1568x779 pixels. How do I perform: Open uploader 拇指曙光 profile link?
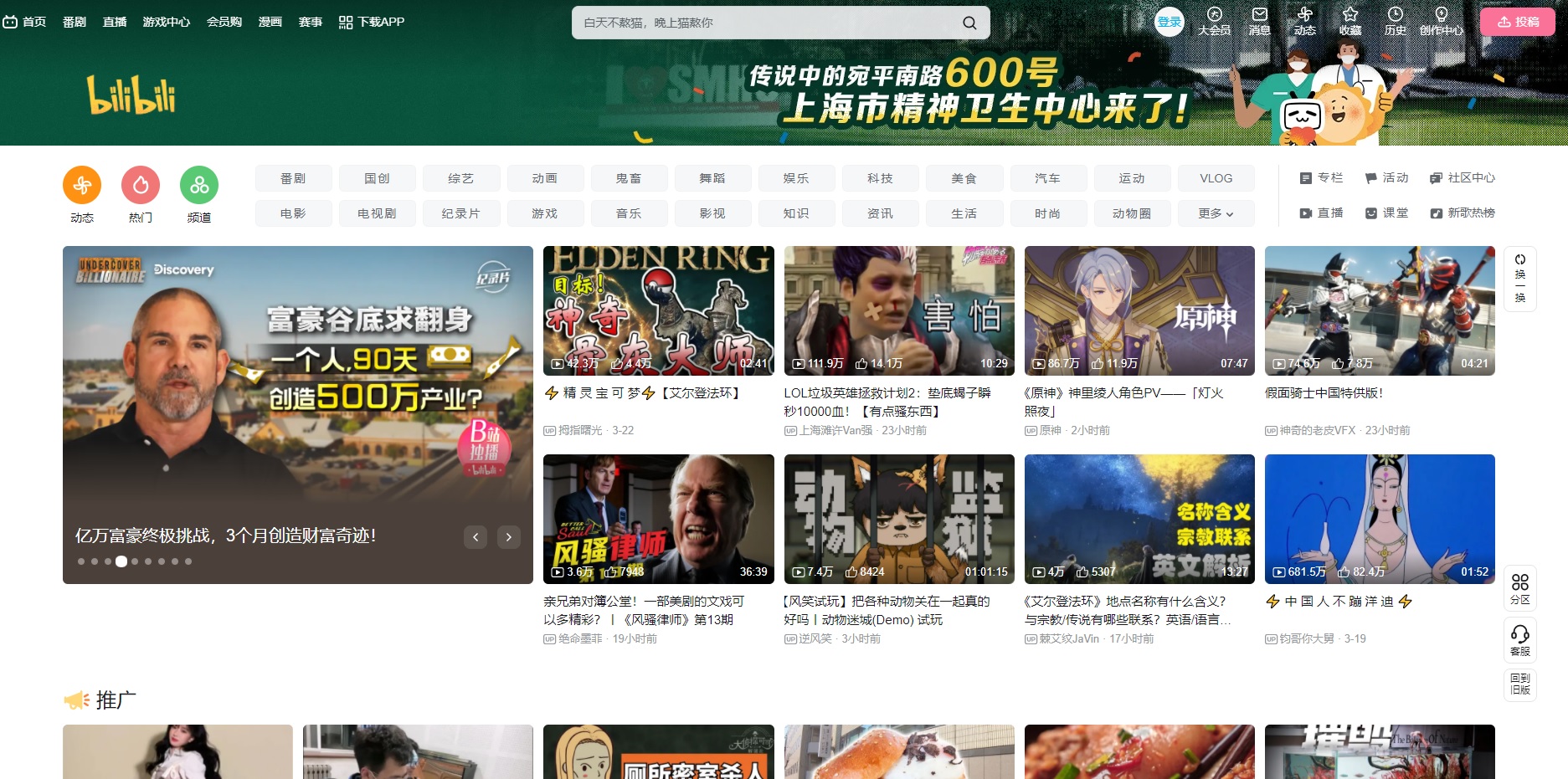point(579,430)
